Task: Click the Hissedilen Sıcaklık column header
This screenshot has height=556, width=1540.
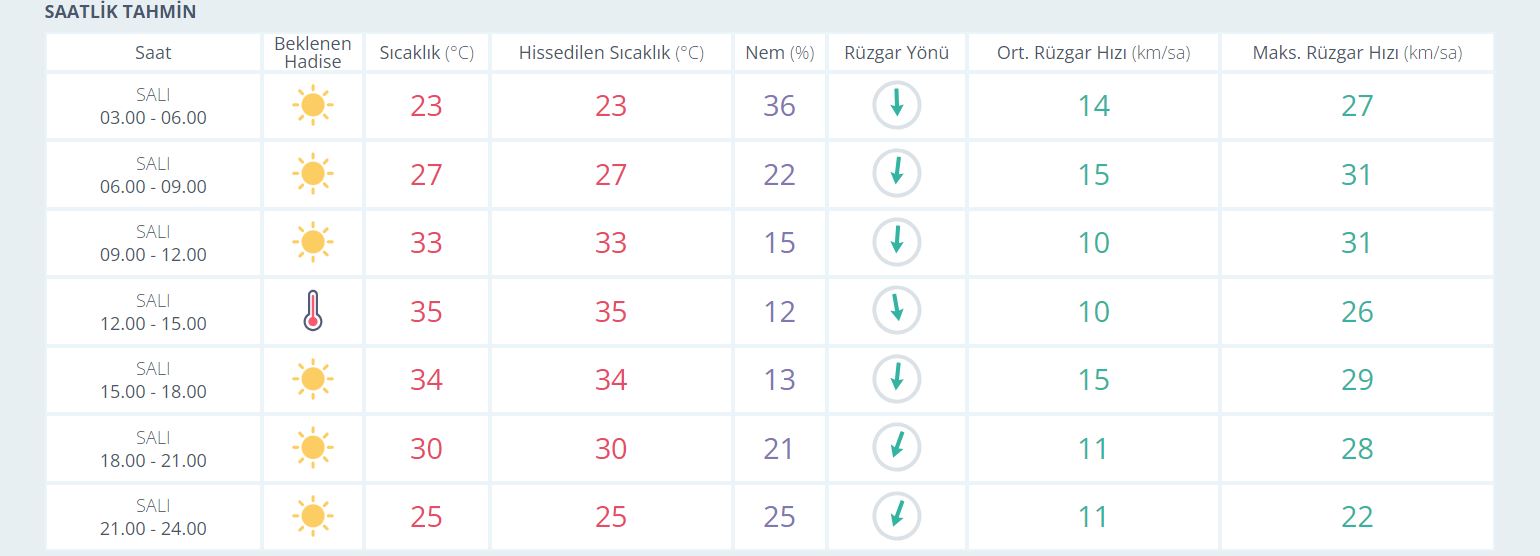Action: [x=611, y=53]
